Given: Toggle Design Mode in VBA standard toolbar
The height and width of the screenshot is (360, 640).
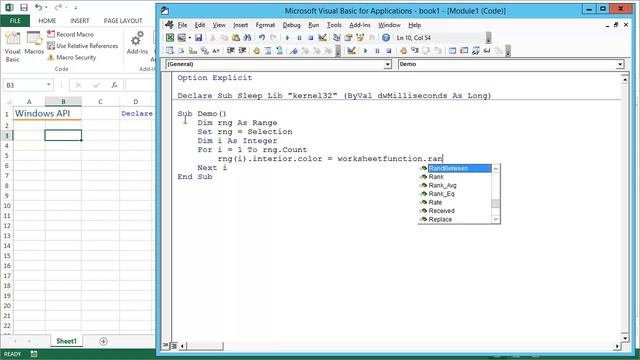Looking at the screenshot, I should (322, 38).
